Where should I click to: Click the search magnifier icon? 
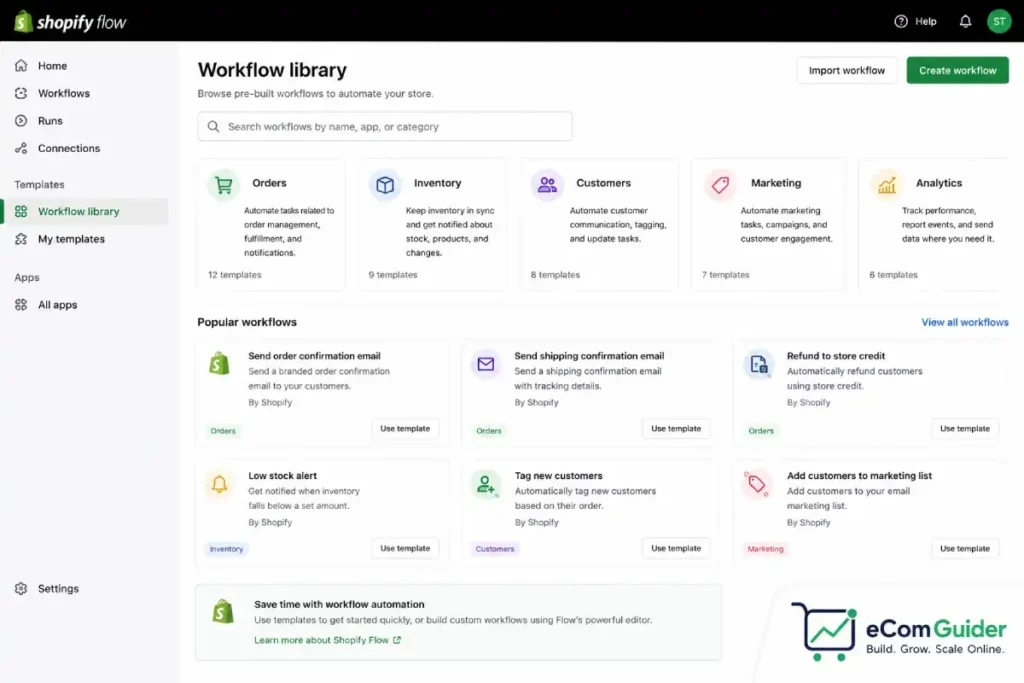213,126
